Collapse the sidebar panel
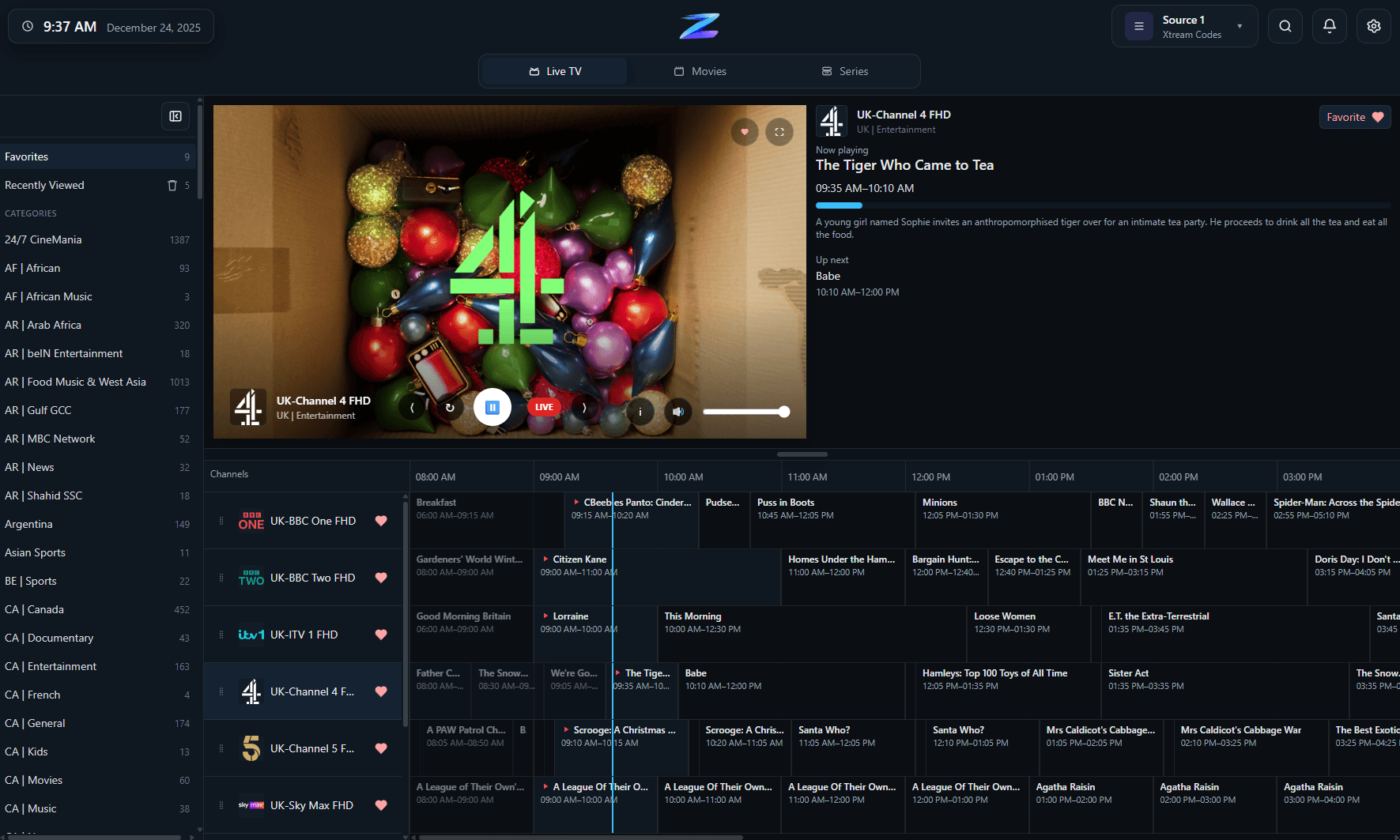This screenshot has height=840, width=1400. coord(175,116)
